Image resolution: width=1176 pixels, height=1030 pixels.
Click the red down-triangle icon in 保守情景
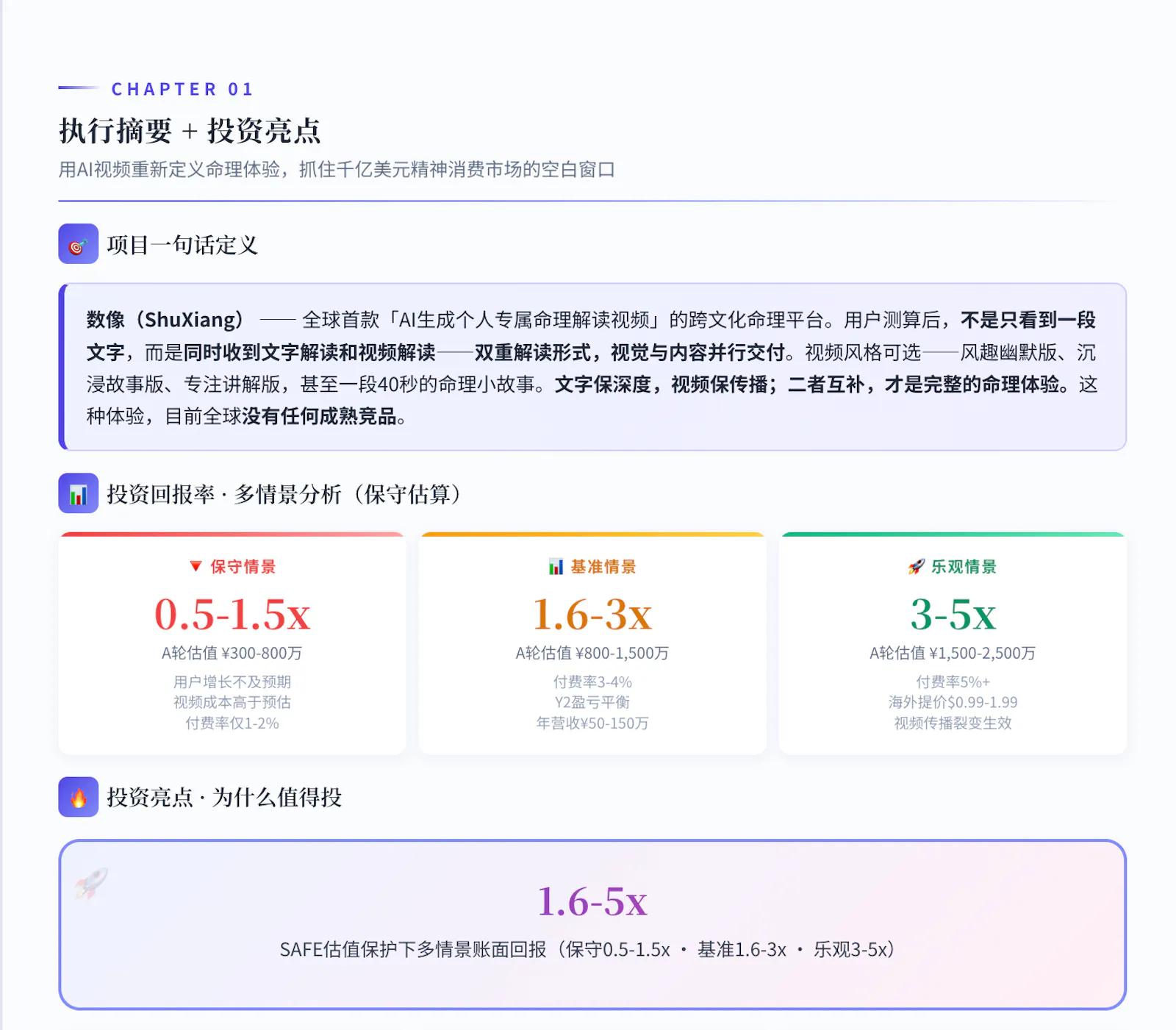coord(196,566)
